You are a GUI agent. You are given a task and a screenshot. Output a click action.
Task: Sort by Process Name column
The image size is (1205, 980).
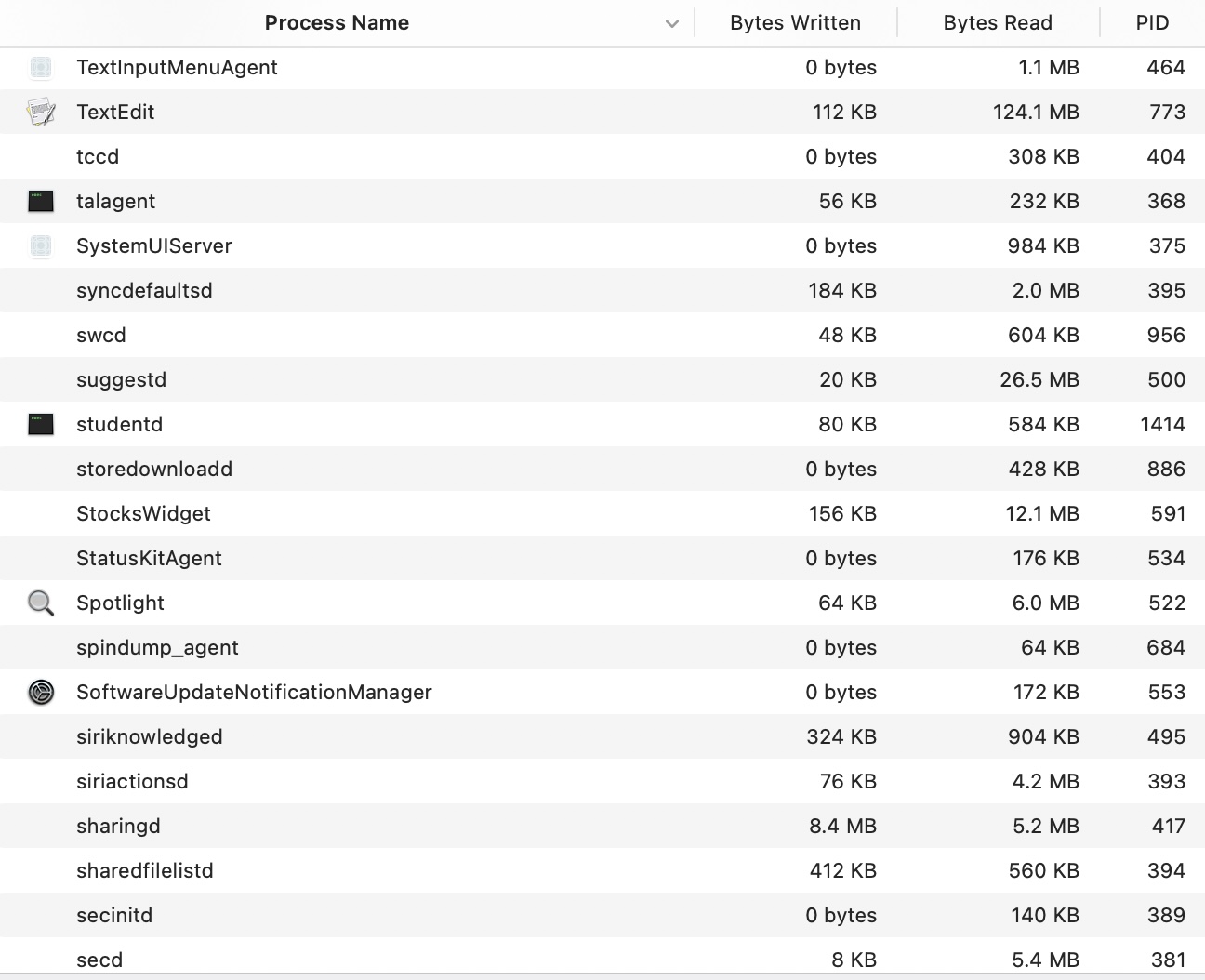(x=337, y=23)
